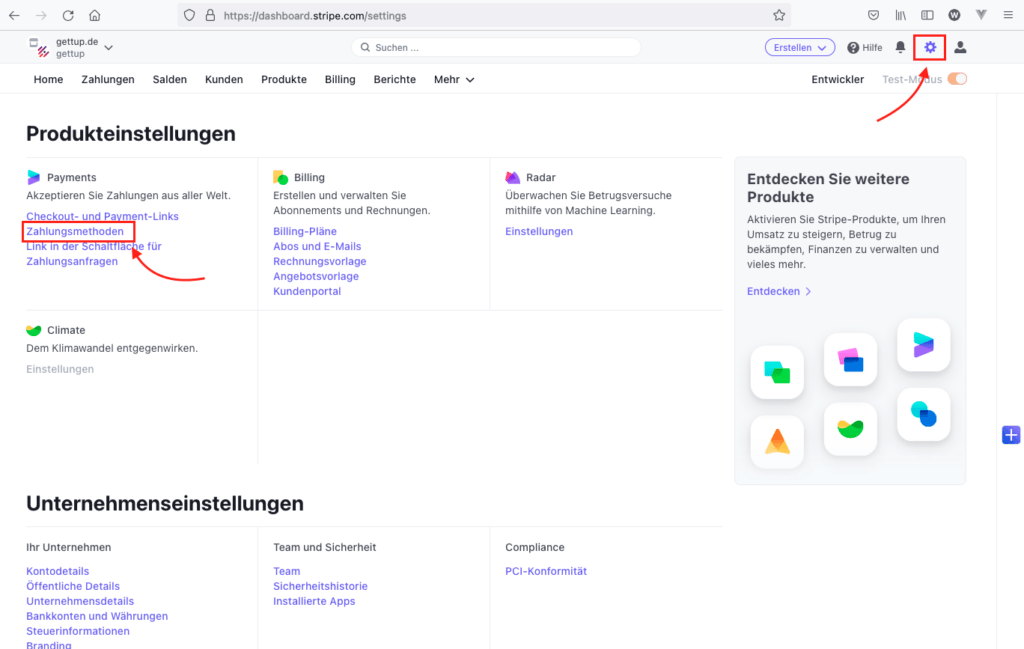Open the Billing-Pläne link
This screenshot has width=1024, height=649.
(x=305, y=231)
